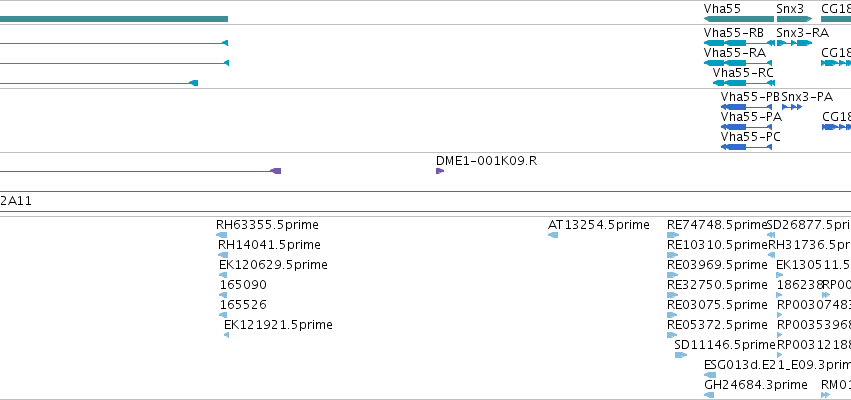Click the SD11146.5prime EST arrow
Screen dimensions: 851x400
[681, 355]
